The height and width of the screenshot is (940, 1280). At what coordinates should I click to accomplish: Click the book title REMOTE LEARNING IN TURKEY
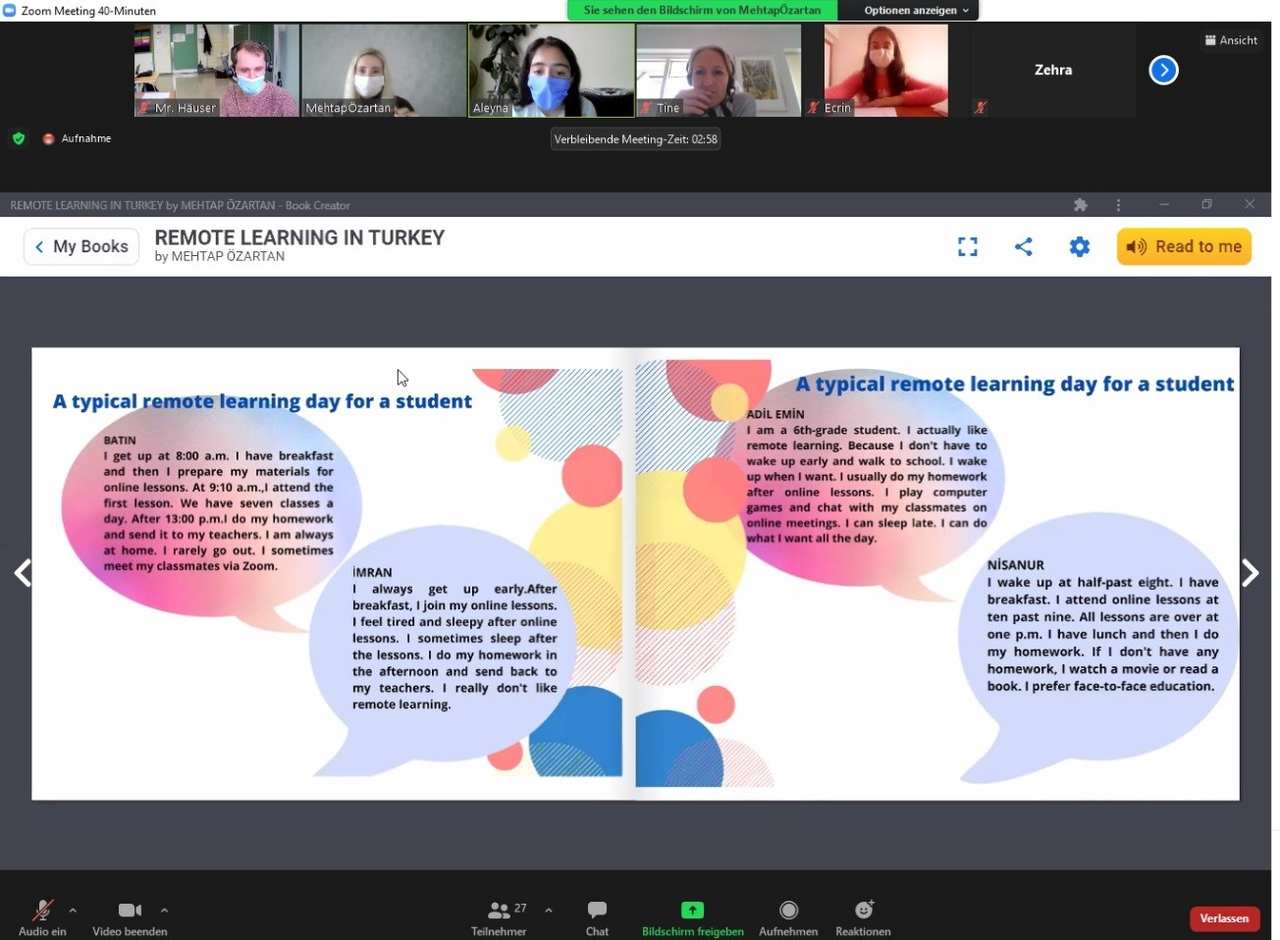coord(300,238)
